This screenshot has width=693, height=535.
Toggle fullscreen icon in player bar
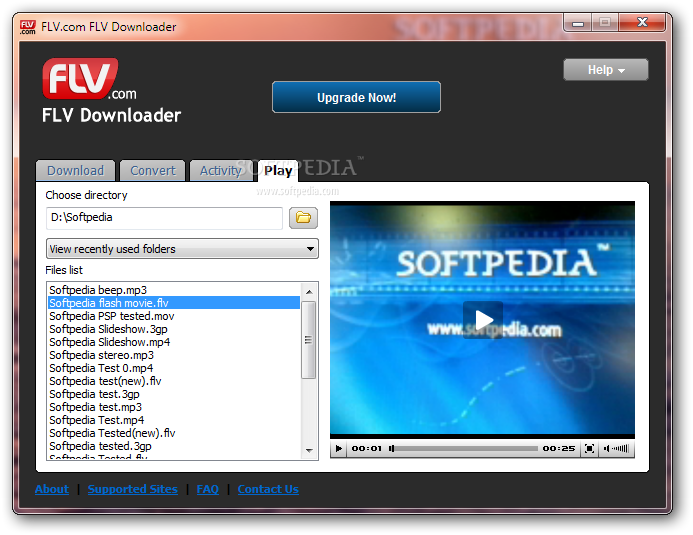tap(589, 448)
